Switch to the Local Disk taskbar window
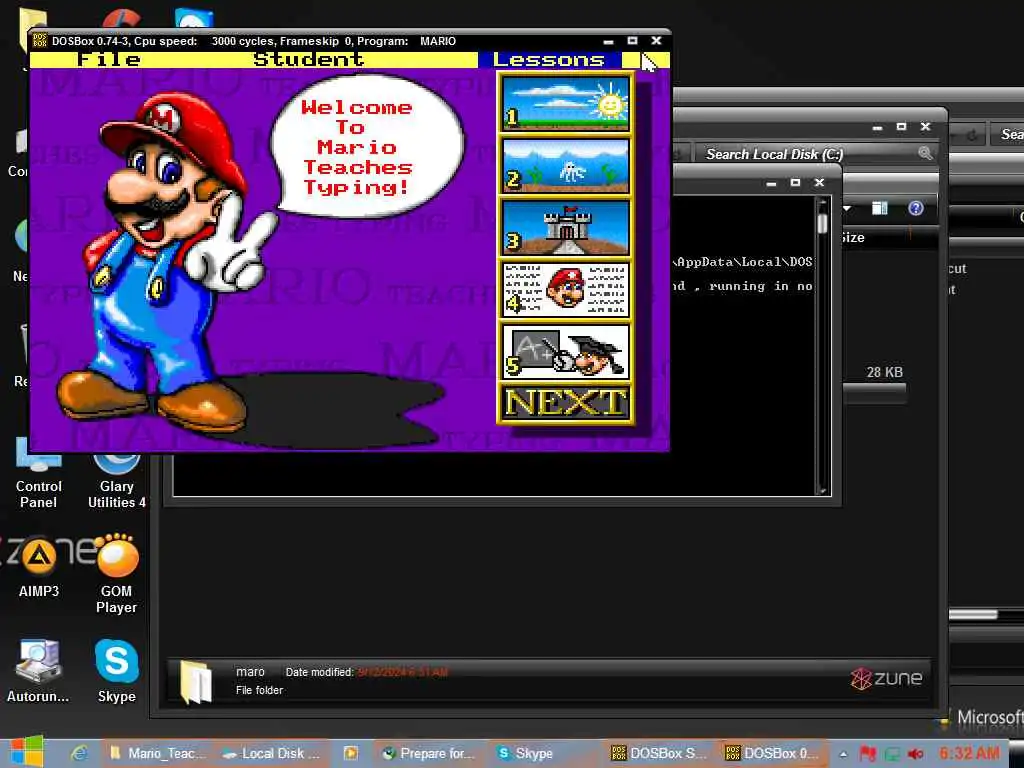This screenshot has height=768, width=1024. [x=270, y=753]
